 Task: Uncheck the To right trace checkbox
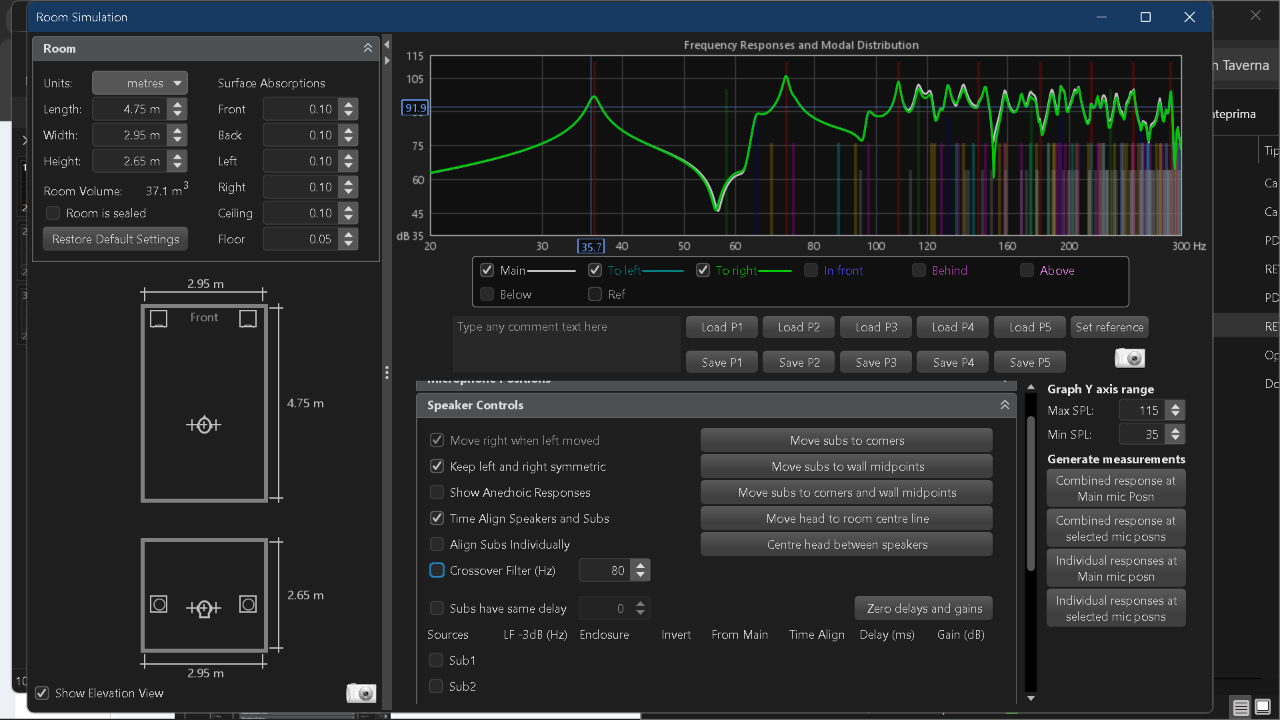click(703, 270)
